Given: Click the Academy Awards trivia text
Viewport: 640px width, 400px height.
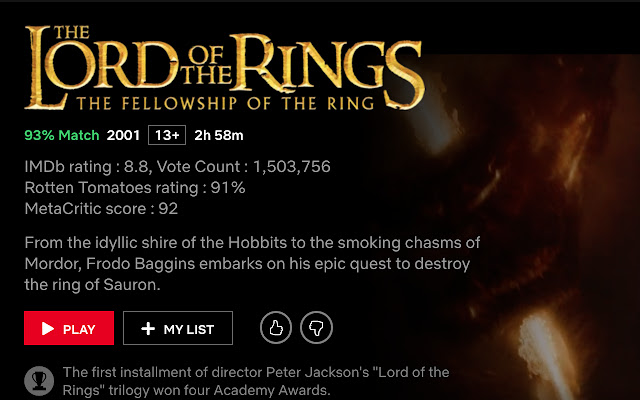Looking at the screenshot, I should pyautogui.click(x=255, y=381).
